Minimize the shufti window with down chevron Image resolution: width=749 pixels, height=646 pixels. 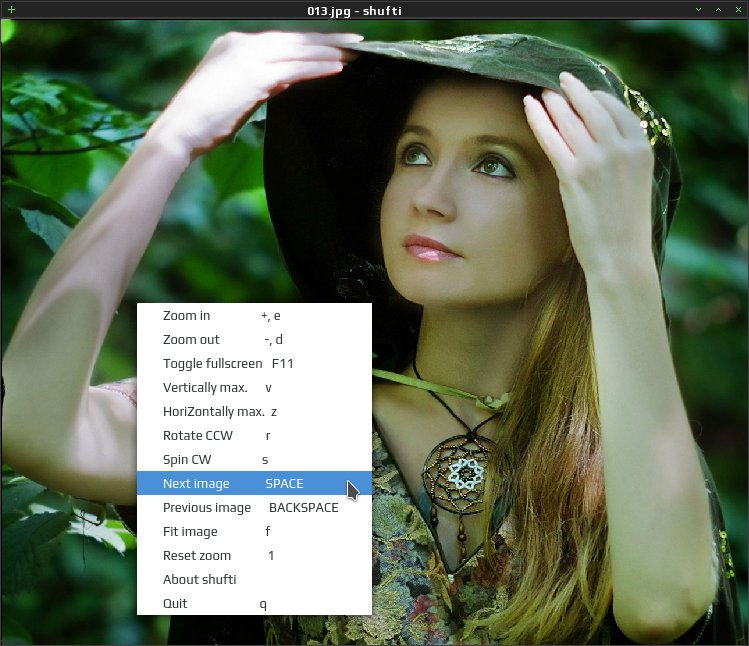click(698, 10)
